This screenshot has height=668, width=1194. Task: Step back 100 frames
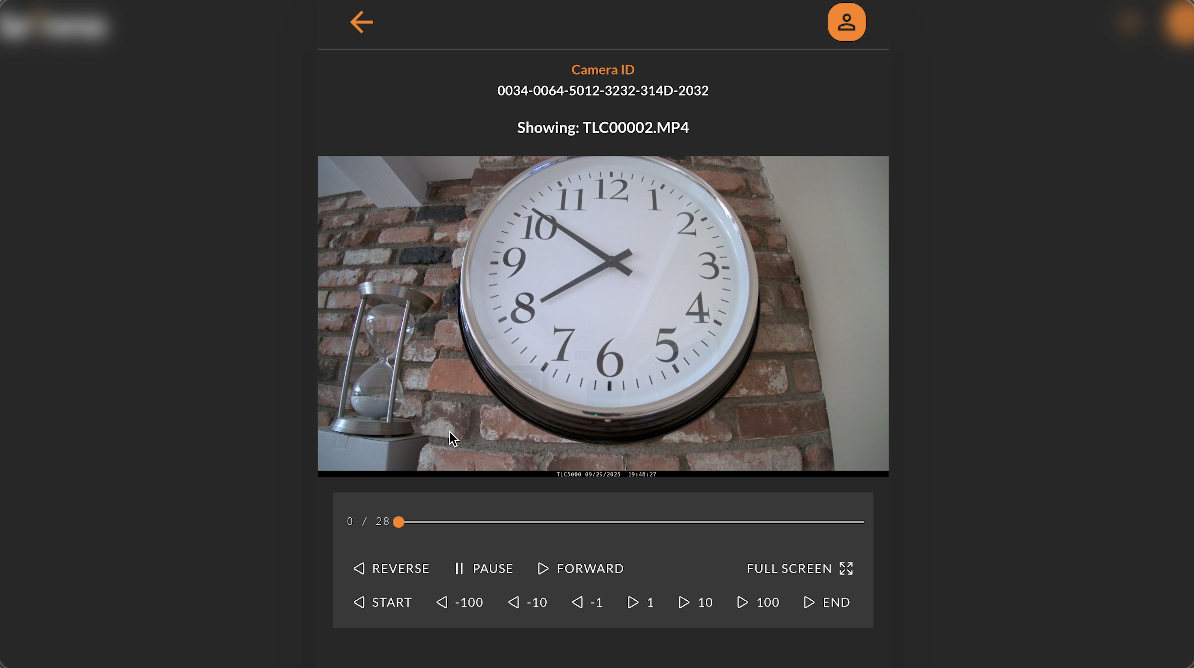(x=459, y=602)
